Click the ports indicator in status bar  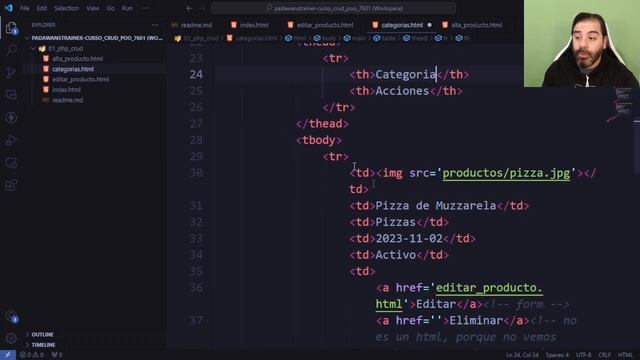(57, 355)
